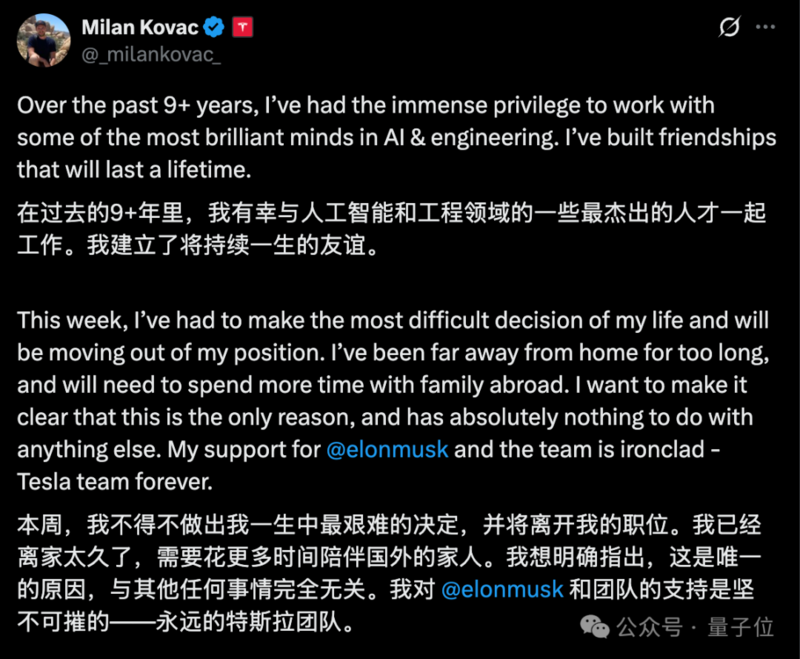Click the Chinese paragraph starting 在过去的9+年里
The image size is (800, 659).
391,229
